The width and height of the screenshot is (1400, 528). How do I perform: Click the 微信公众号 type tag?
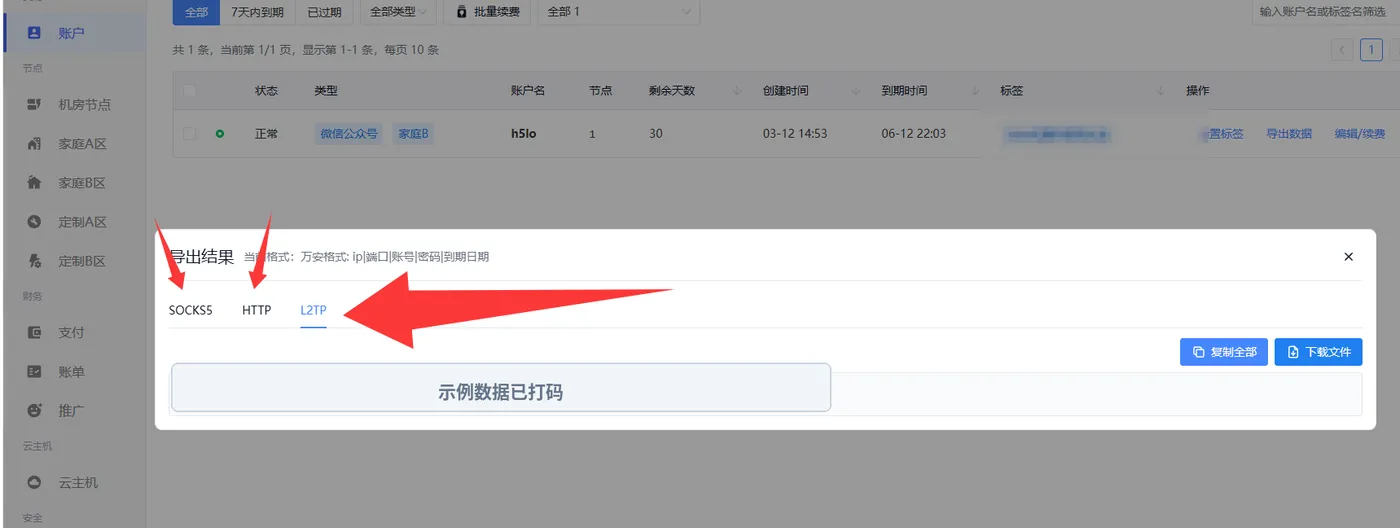(349, 133)
